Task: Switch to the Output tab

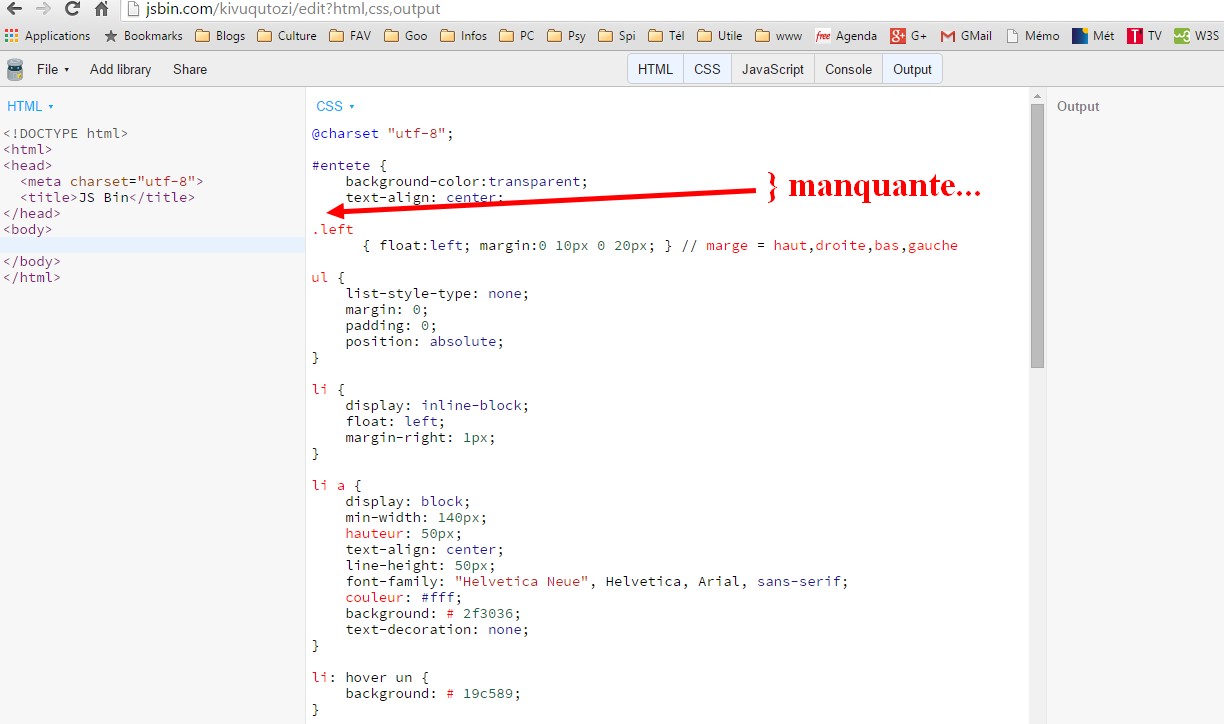Action: click(912, 69)
